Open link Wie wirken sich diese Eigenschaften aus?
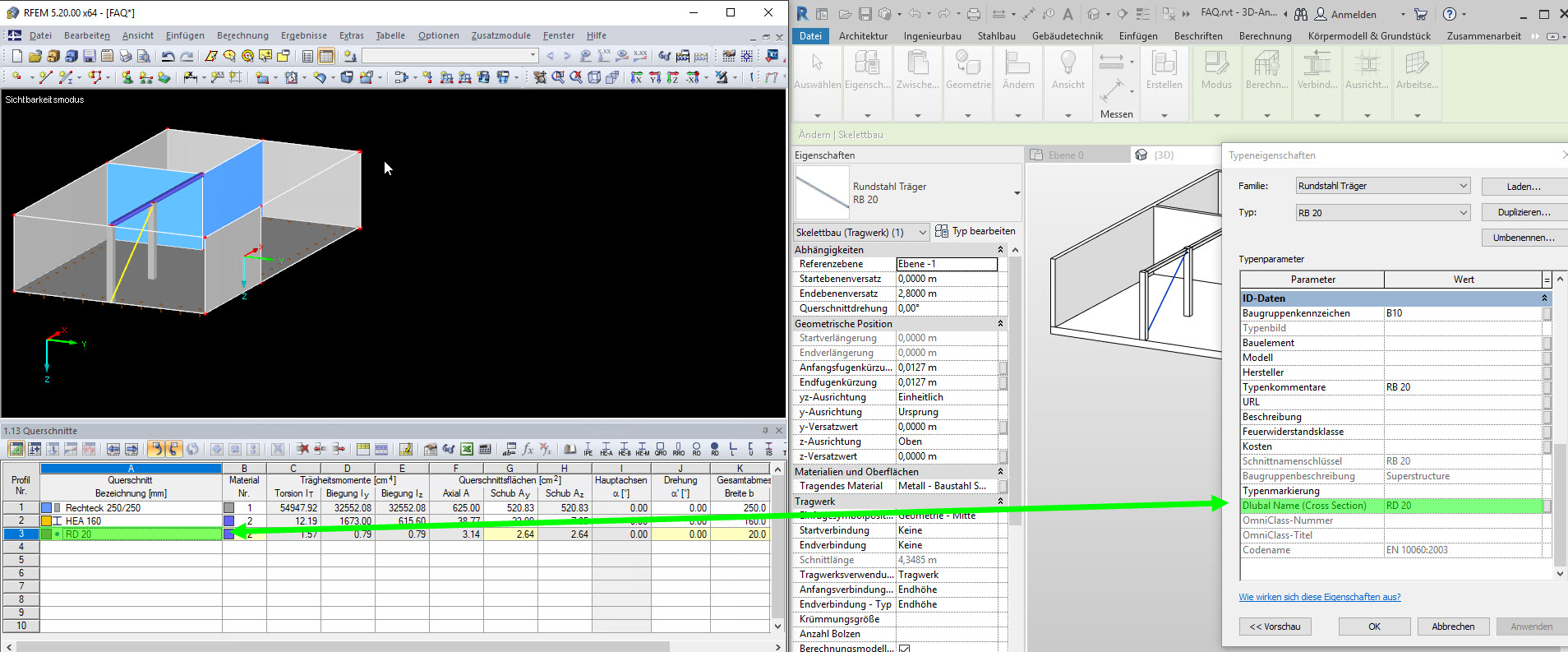The height and width of the screenshot is (652, 1568). 1320,597
